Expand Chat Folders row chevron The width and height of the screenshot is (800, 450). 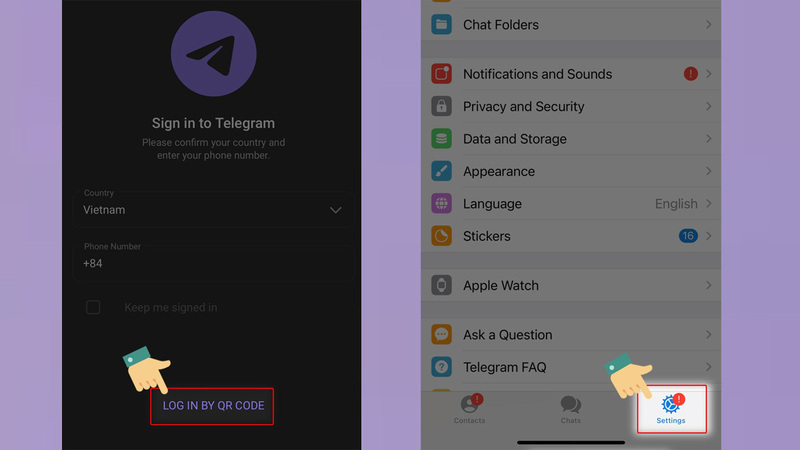[x=709, y=24]
